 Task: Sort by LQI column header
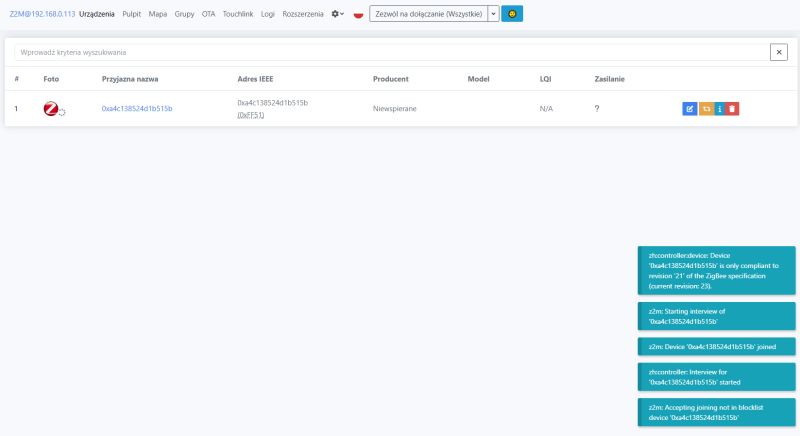coord(545,79)
